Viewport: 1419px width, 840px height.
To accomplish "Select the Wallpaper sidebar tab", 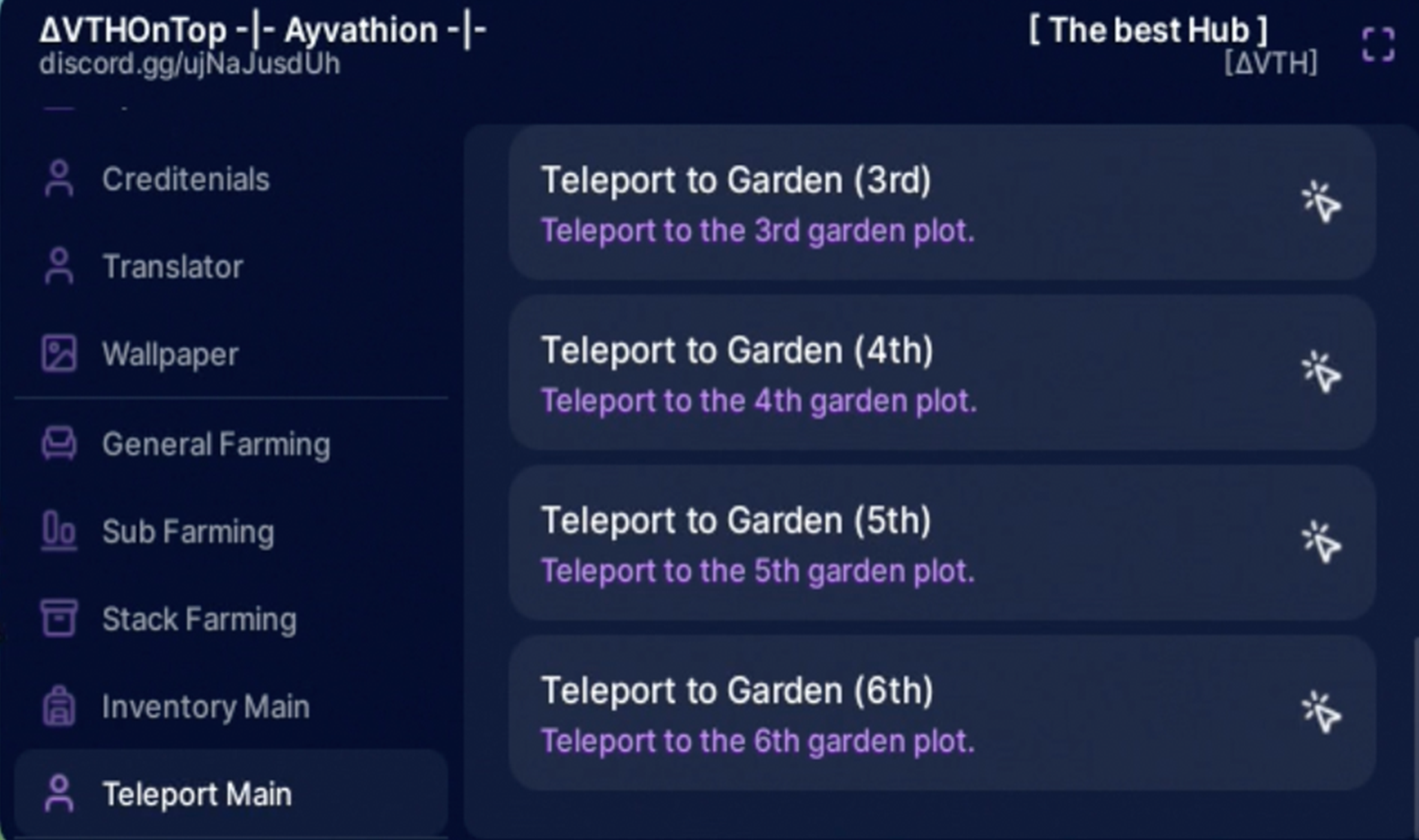I will [231, 353].
